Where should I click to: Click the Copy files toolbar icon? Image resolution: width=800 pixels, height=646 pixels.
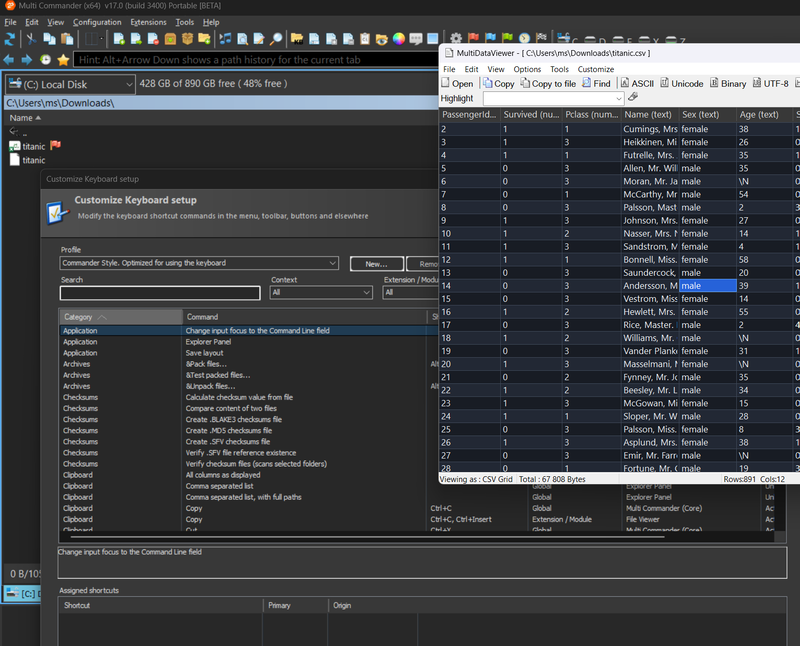point(49,39)
